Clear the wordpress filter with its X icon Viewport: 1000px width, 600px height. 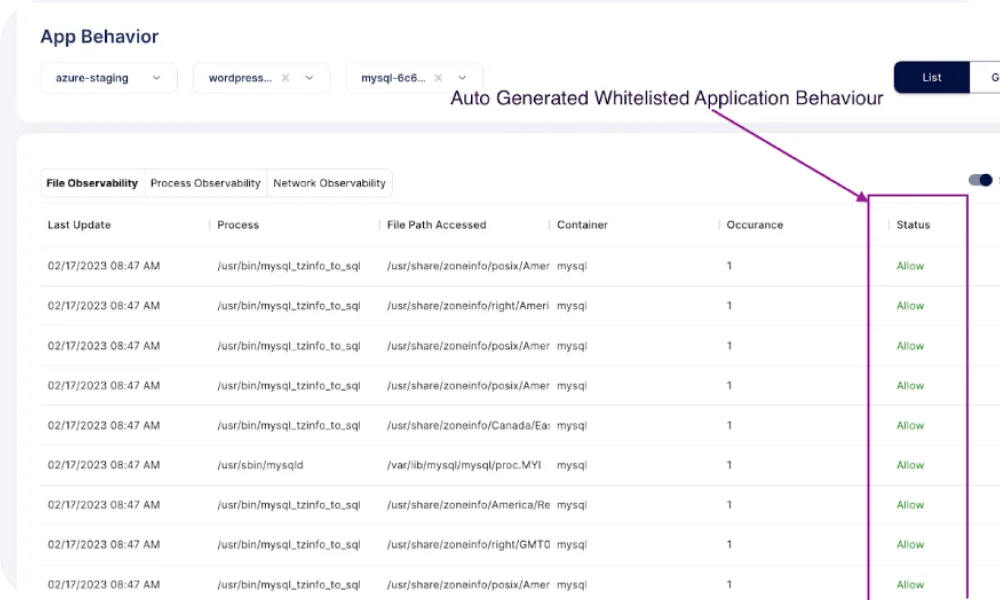[285, 78]
